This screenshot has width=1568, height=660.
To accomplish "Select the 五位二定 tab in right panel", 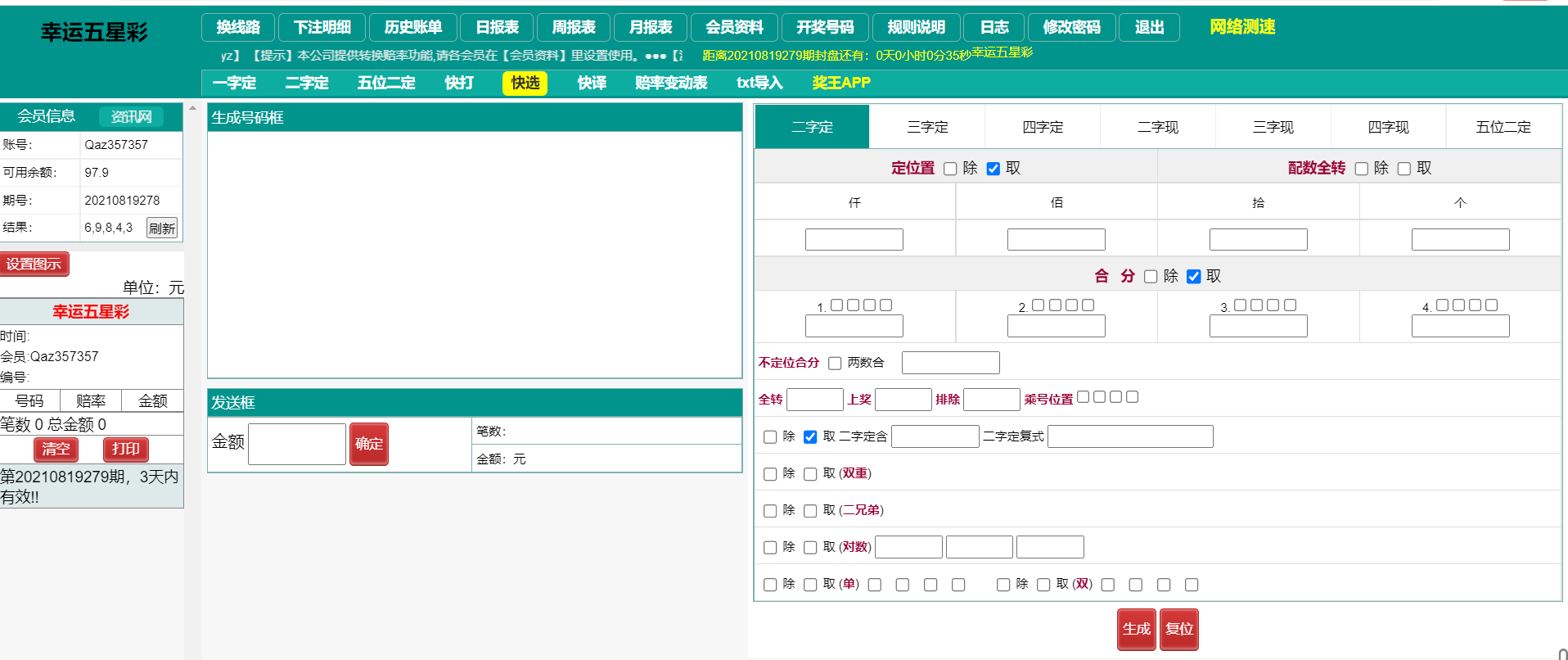I will click(x=1503, y=127).
